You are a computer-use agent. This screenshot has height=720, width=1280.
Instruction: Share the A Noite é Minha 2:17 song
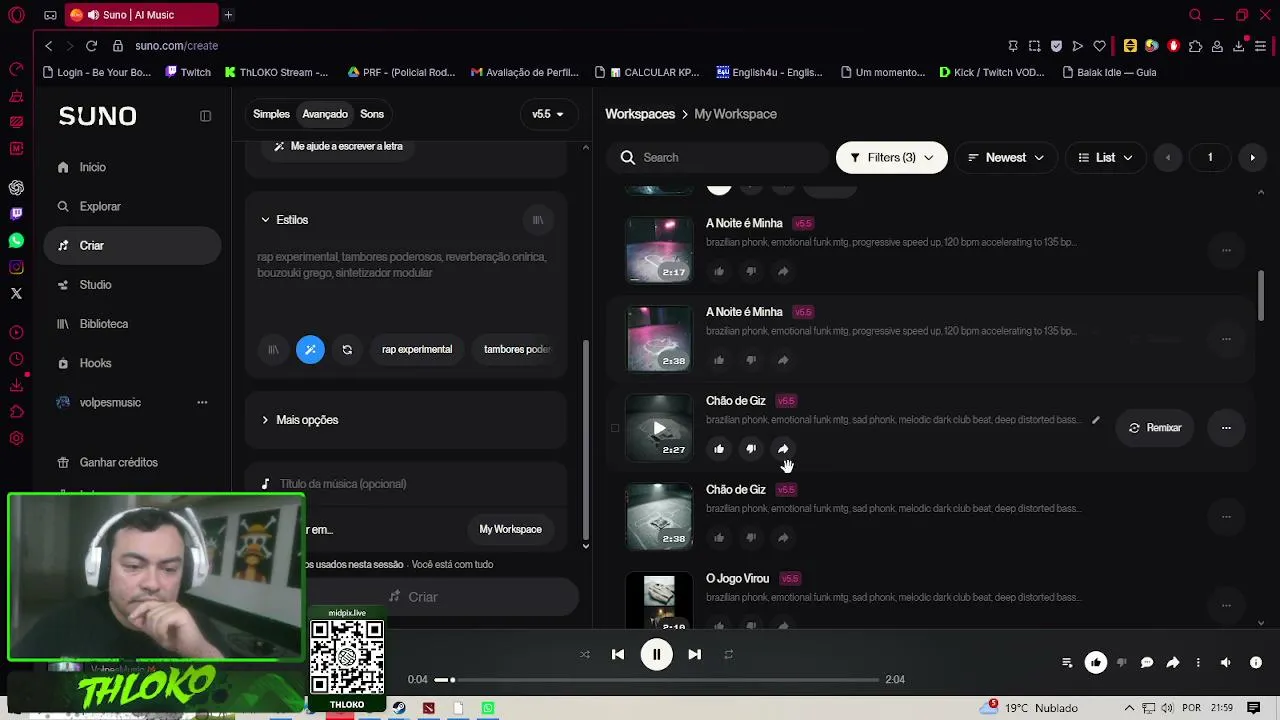[x=783, y=271]
